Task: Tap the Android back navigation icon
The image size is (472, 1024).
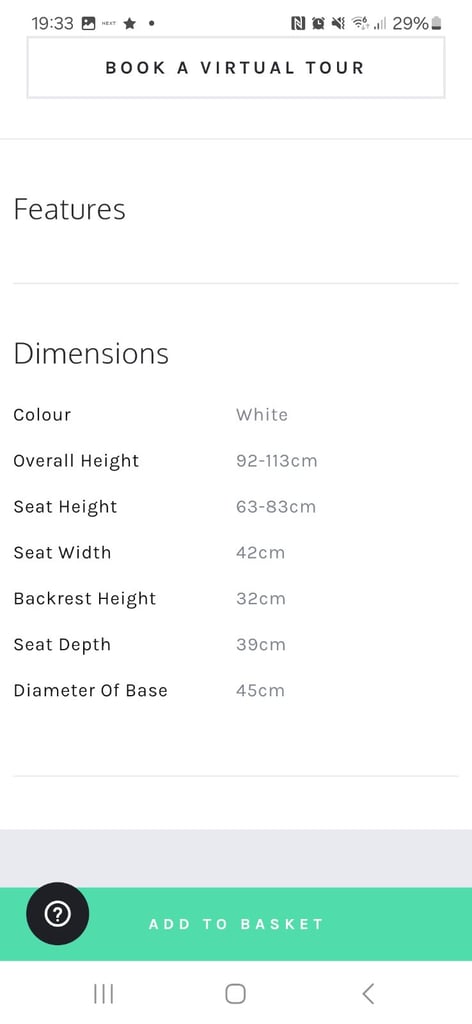Action: point(368,993)
